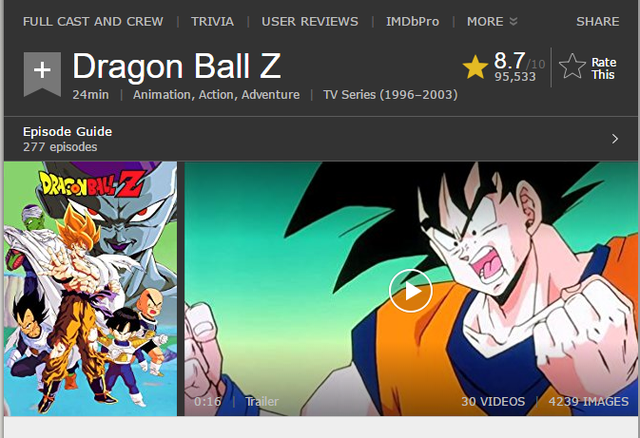Add Dragon Ball Z to Watchlist ribbon
This screenshot has height=438, width=640.
click(x=42, y=73)
